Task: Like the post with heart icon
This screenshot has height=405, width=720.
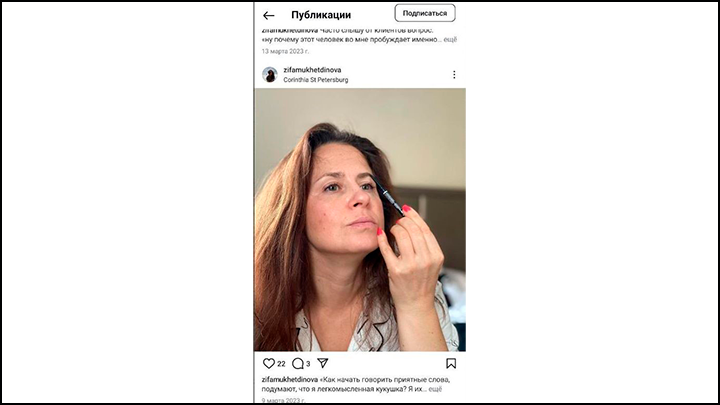Action: pos(269,363)
